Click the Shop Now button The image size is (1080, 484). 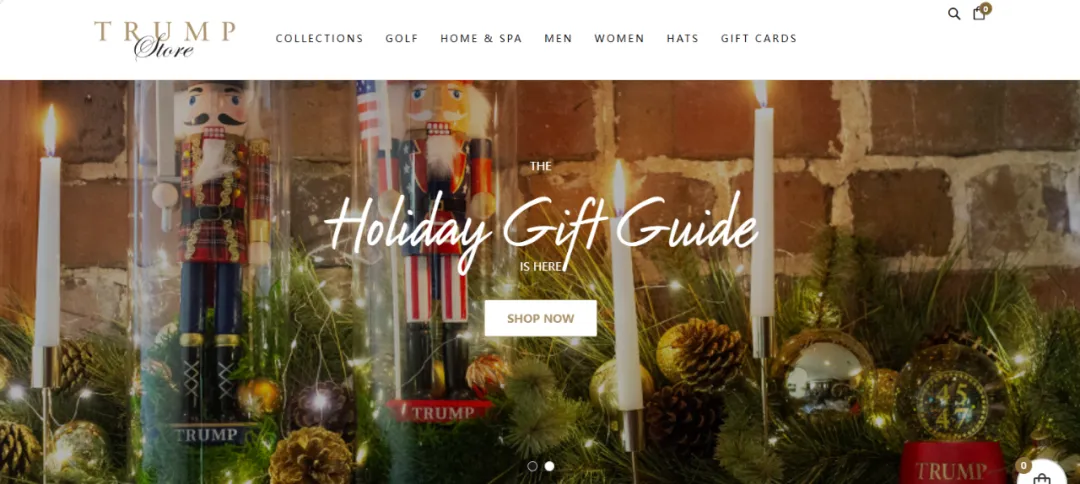(541, 318)
